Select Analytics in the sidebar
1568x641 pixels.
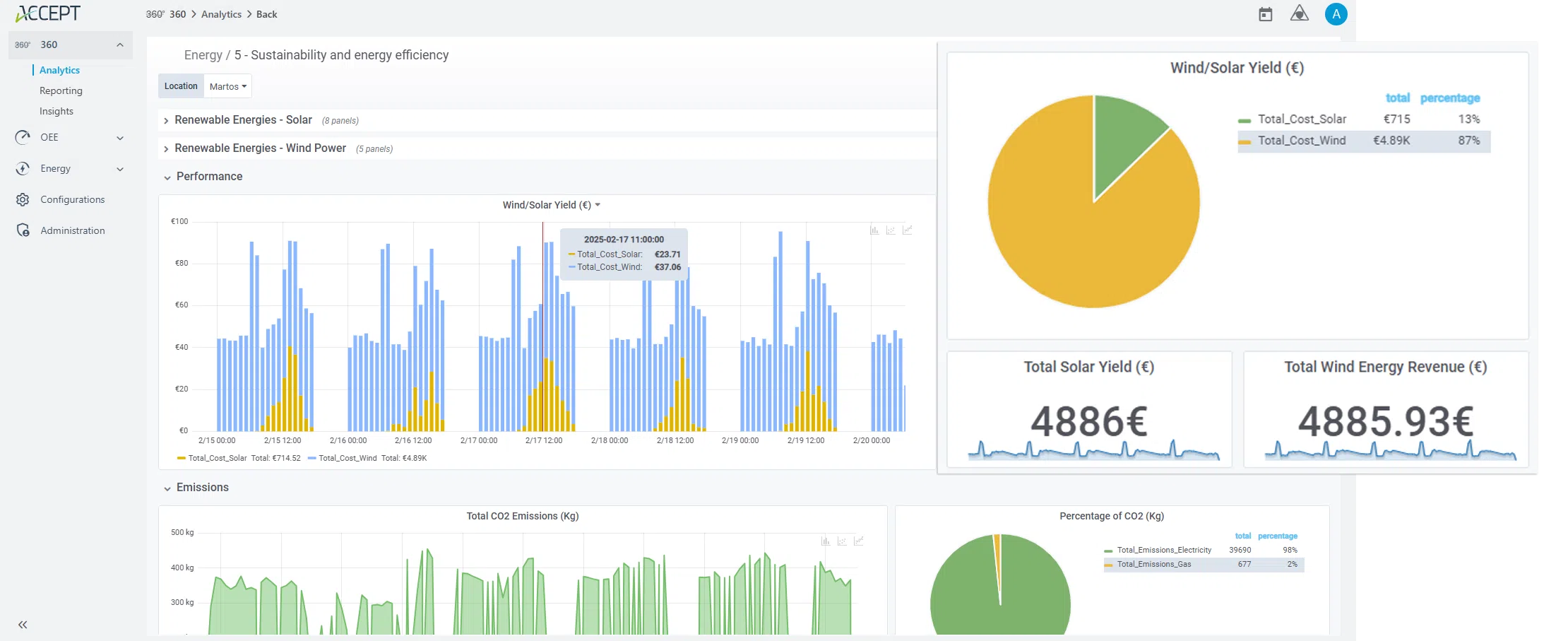59,70
